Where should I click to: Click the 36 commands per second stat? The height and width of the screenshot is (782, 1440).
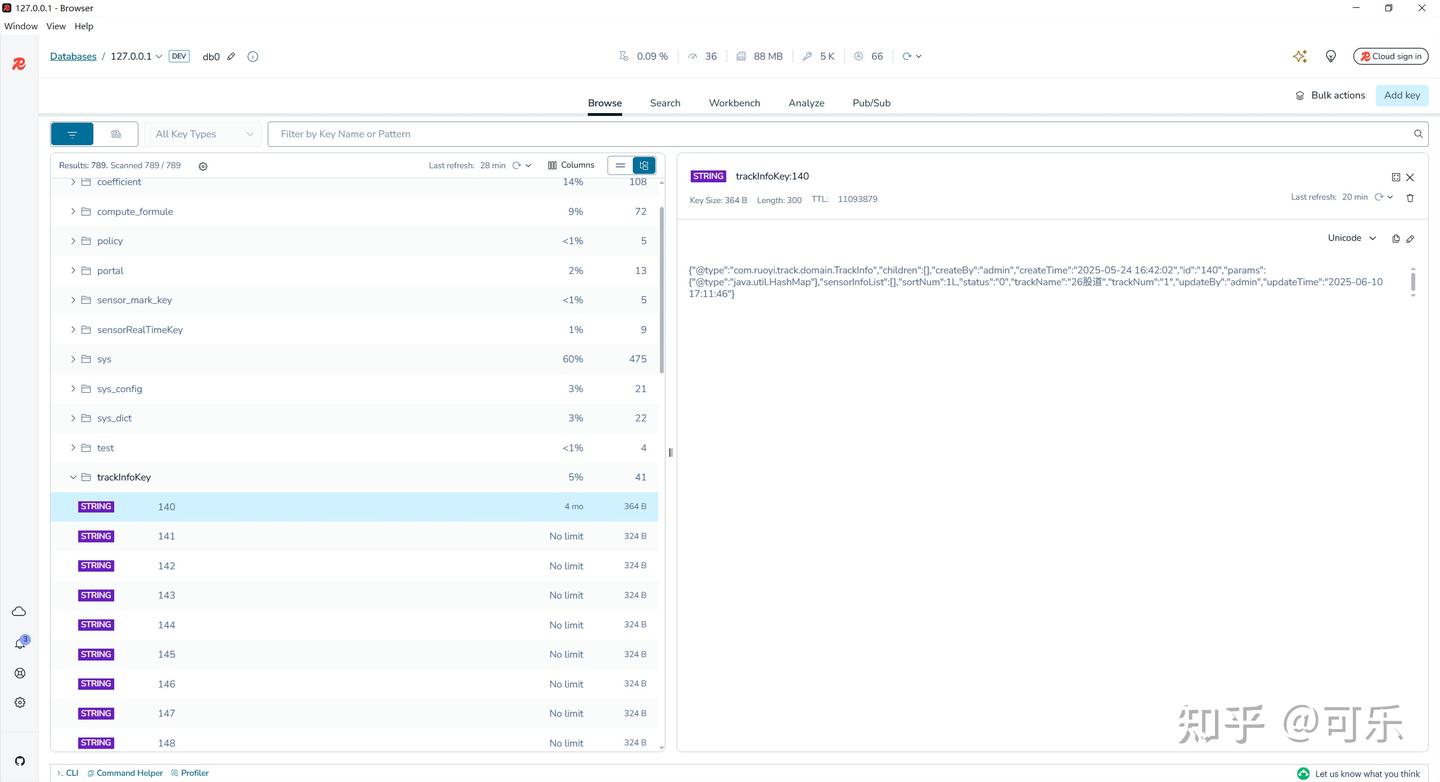click(702, 57)
